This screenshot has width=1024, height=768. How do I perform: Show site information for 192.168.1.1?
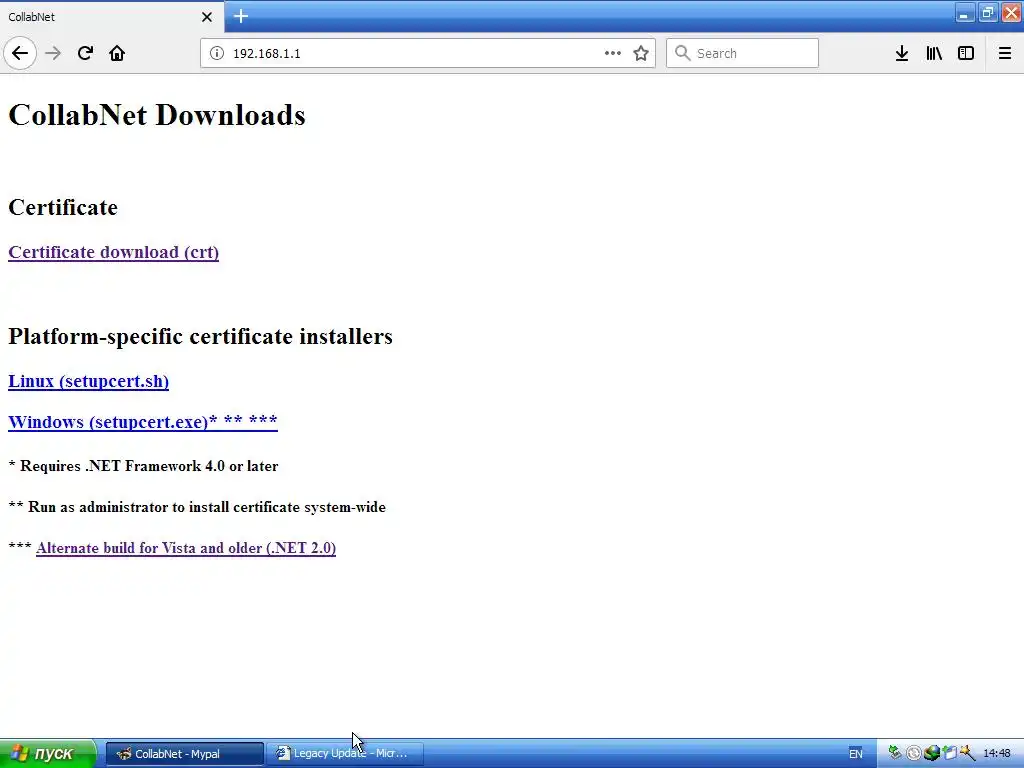(x=217, y=54)
